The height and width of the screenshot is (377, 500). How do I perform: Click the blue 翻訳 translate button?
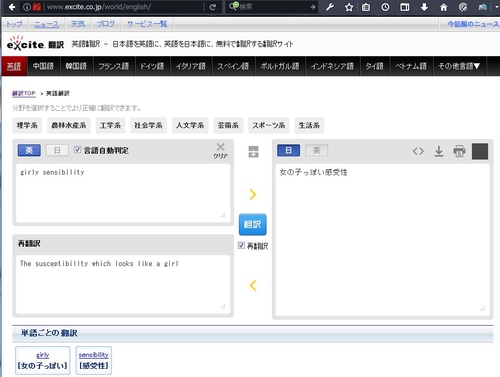253,224
